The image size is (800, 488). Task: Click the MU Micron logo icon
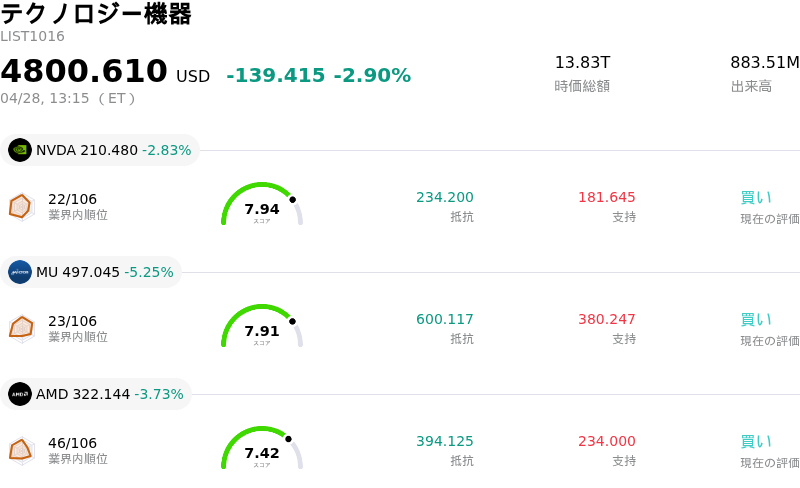[20, 272]
